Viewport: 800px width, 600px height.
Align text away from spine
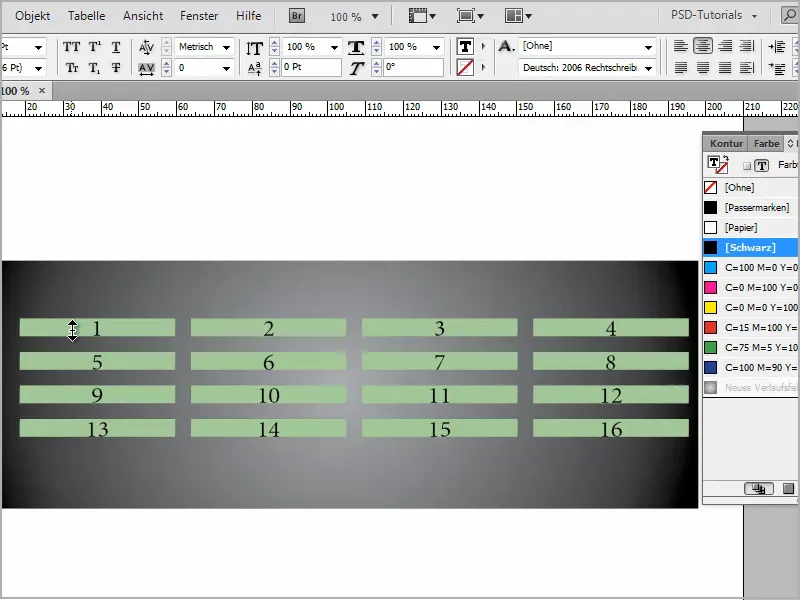pos(747,67)
